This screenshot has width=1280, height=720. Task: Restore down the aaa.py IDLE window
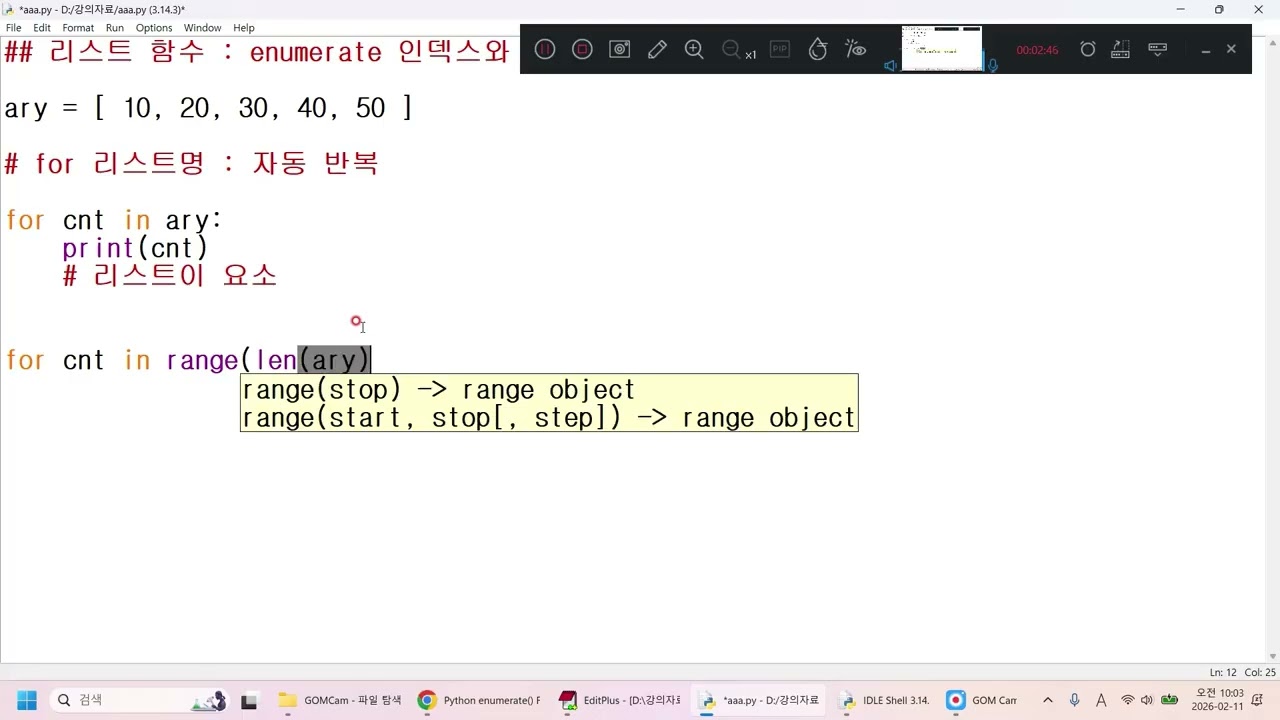click(1219, 10)
